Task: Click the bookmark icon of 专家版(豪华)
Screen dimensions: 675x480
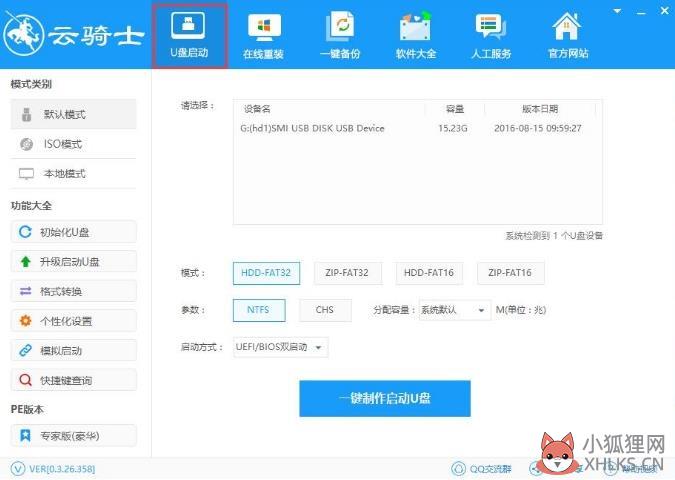Action: point(25,436)
